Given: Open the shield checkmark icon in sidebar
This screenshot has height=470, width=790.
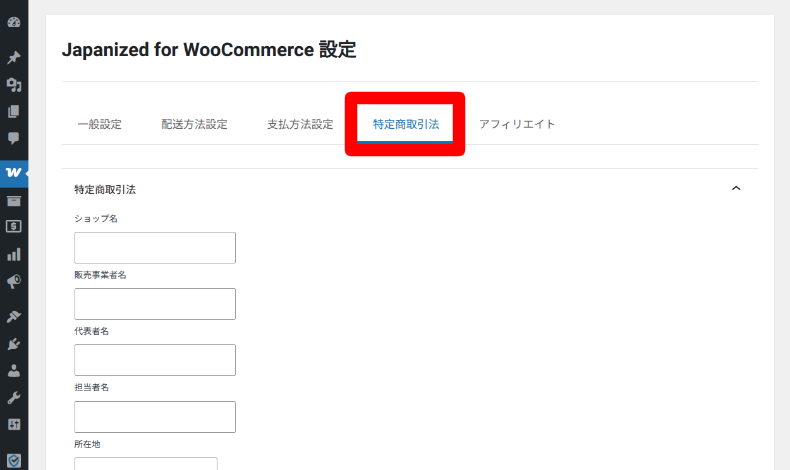Looking at the screenshot, I should [x=14, y=460].
